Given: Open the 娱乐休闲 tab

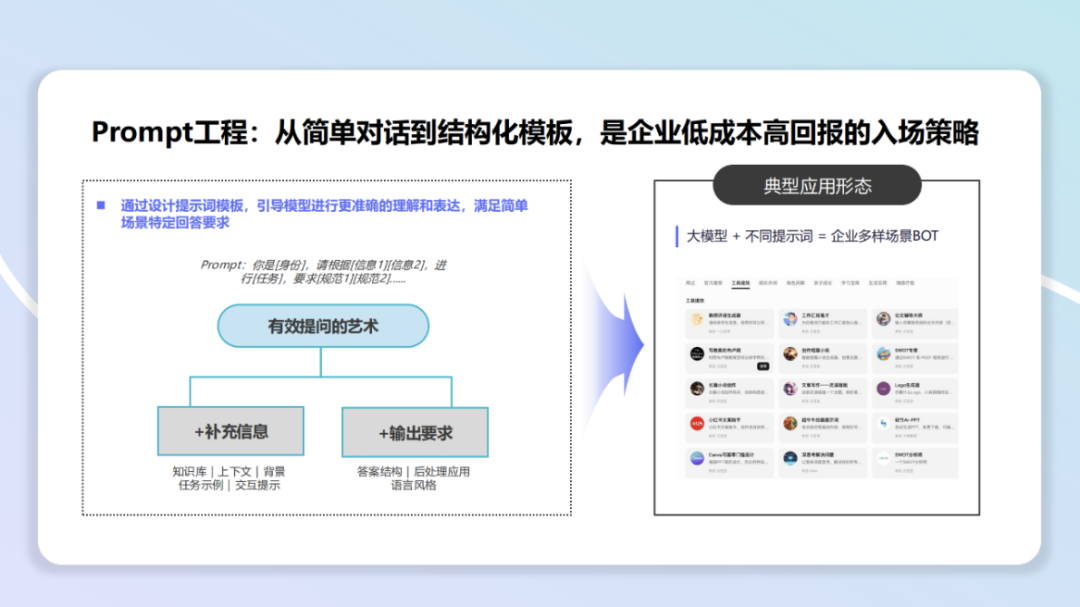Looking at the screenshot, I should (768, 283).
